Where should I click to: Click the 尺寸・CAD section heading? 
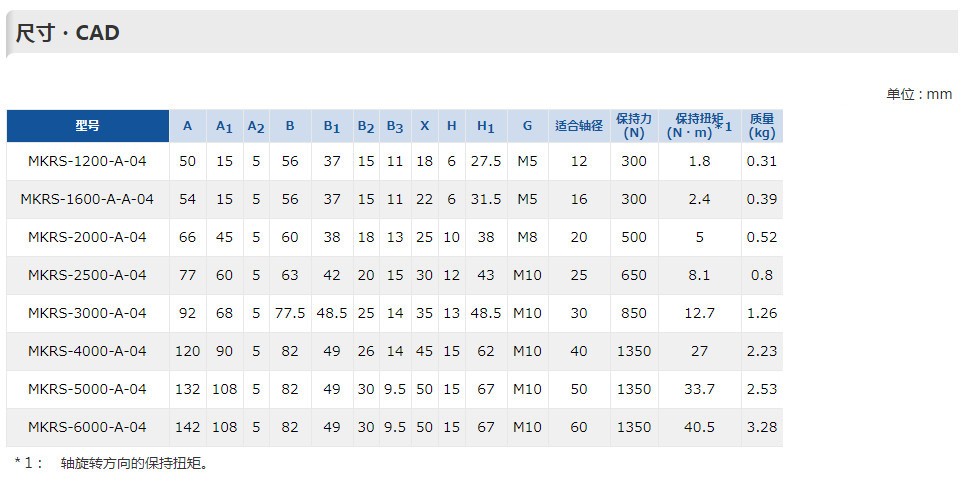click(x=68, y=33)
